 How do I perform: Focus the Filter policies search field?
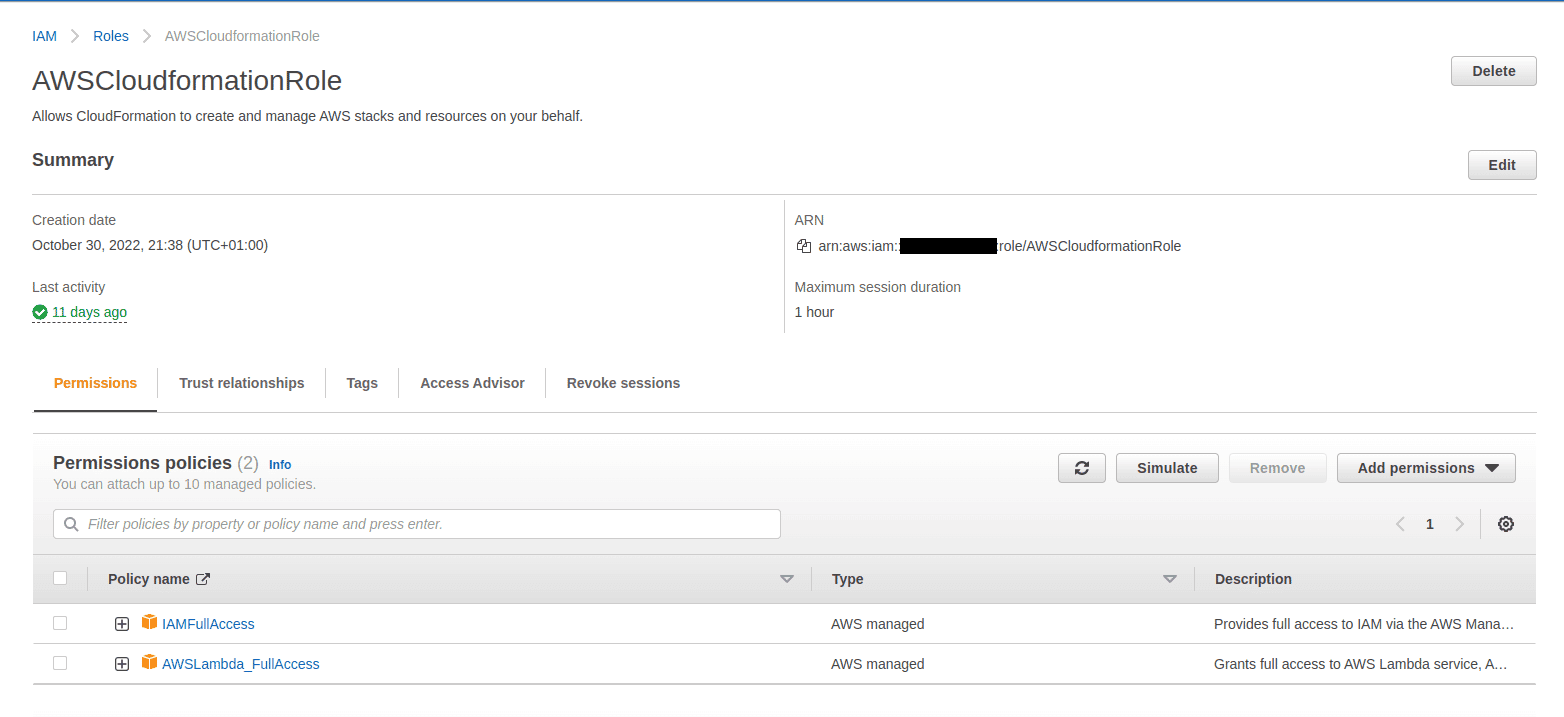pos(417,524)
